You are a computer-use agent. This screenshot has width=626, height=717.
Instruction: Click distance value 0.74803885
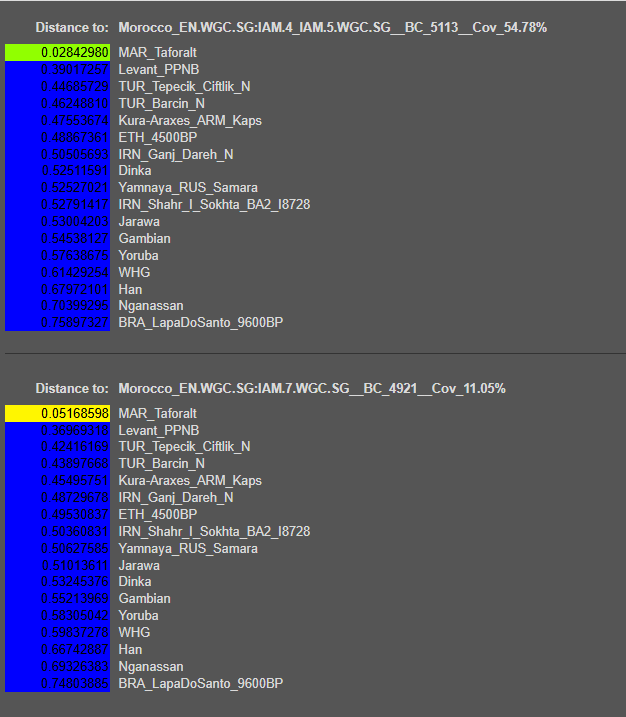pyautogui.click(x=57, y=683)
